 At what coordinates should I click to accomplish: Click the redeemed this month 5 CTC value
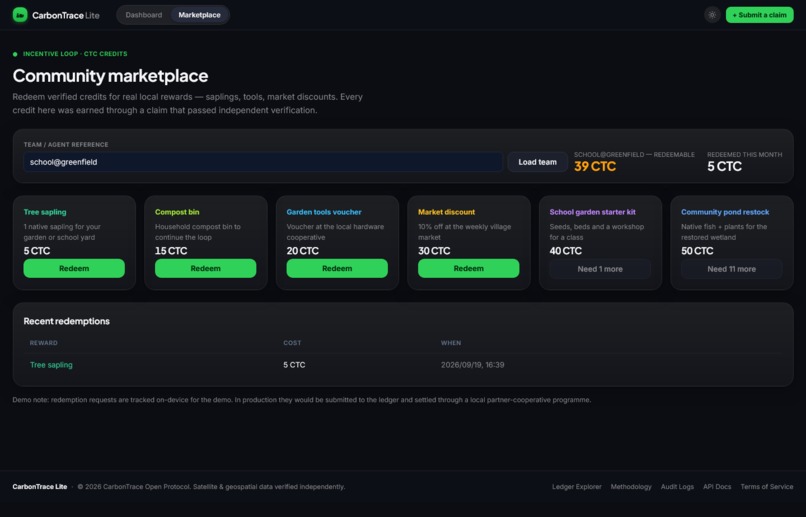(x=724, y=167)
